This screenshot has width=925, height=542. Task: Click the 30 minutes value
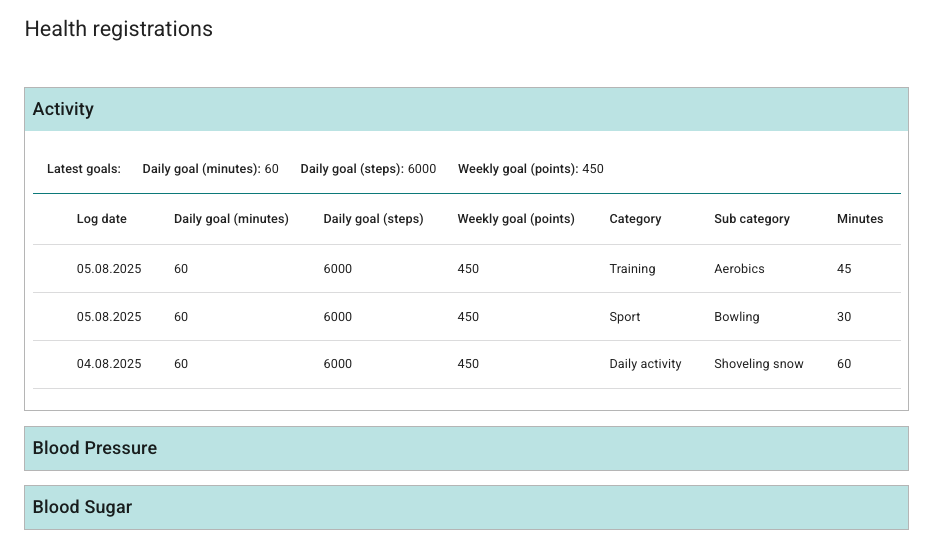coord(844,317)
